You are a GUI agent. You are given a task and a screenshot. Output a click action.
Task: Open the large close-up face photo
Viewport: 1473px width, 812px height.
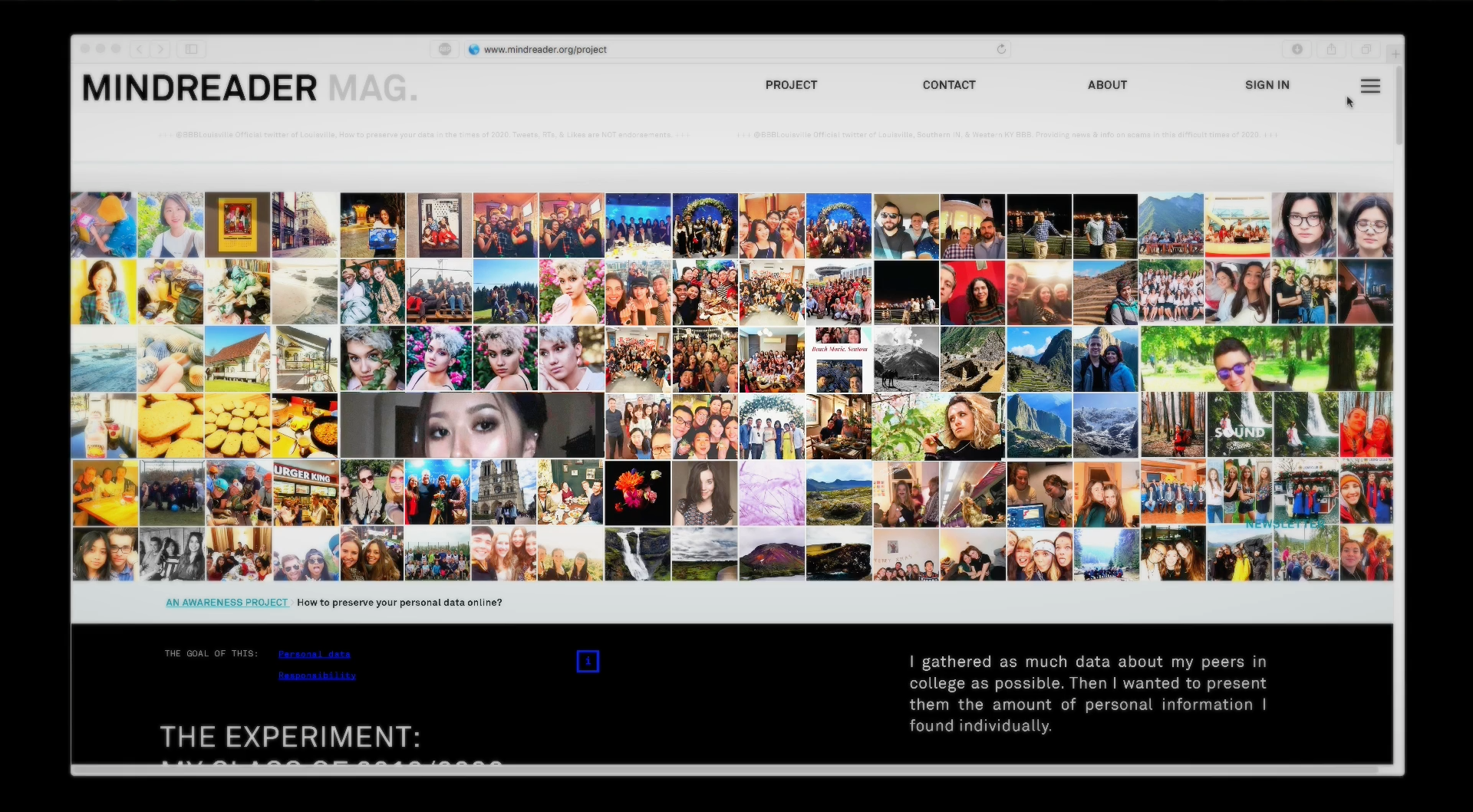tap(473, 426)
